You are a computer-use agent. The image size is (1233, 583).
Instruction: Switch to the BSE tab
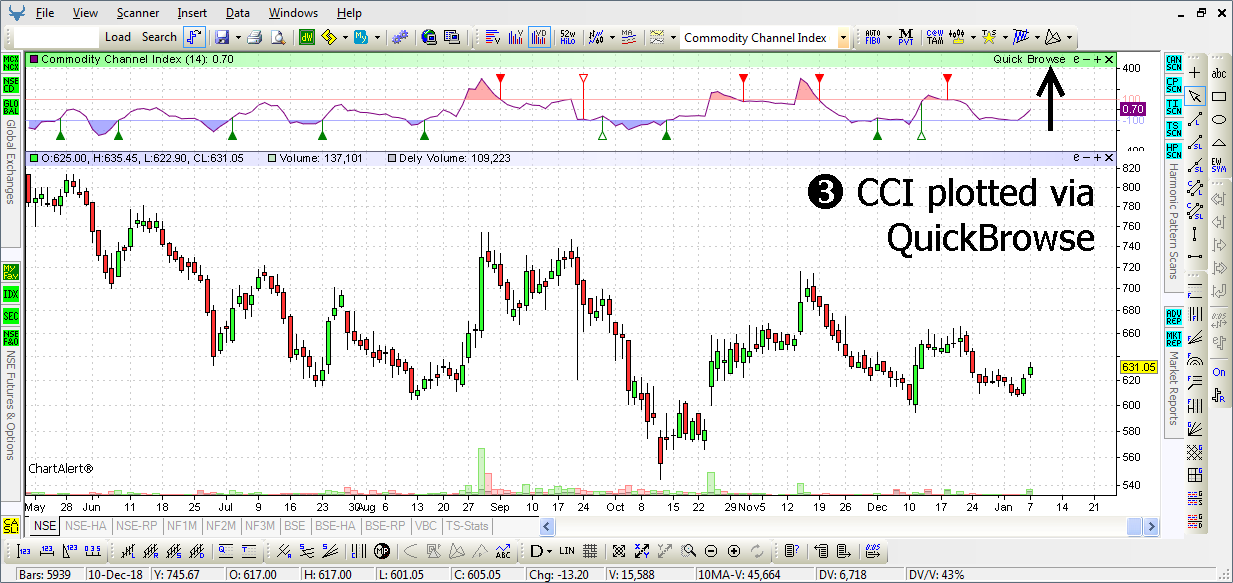click(294, 526)
